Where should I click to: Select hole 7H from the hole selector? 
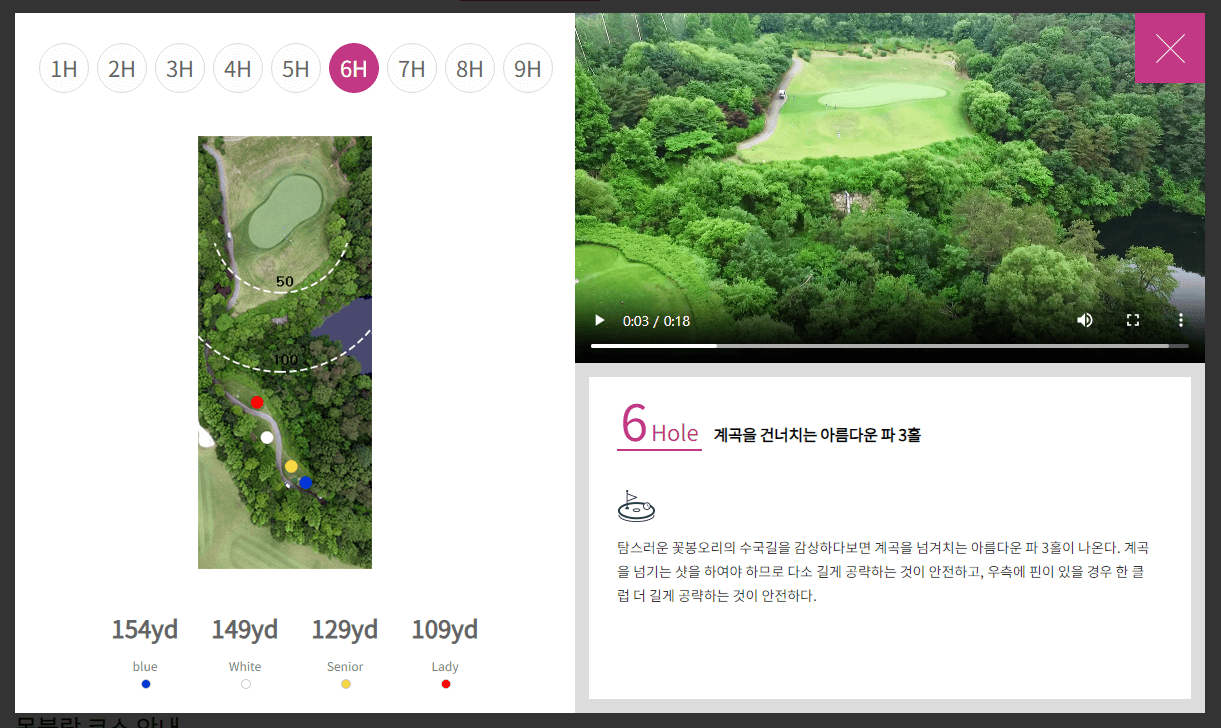(412, 68)
